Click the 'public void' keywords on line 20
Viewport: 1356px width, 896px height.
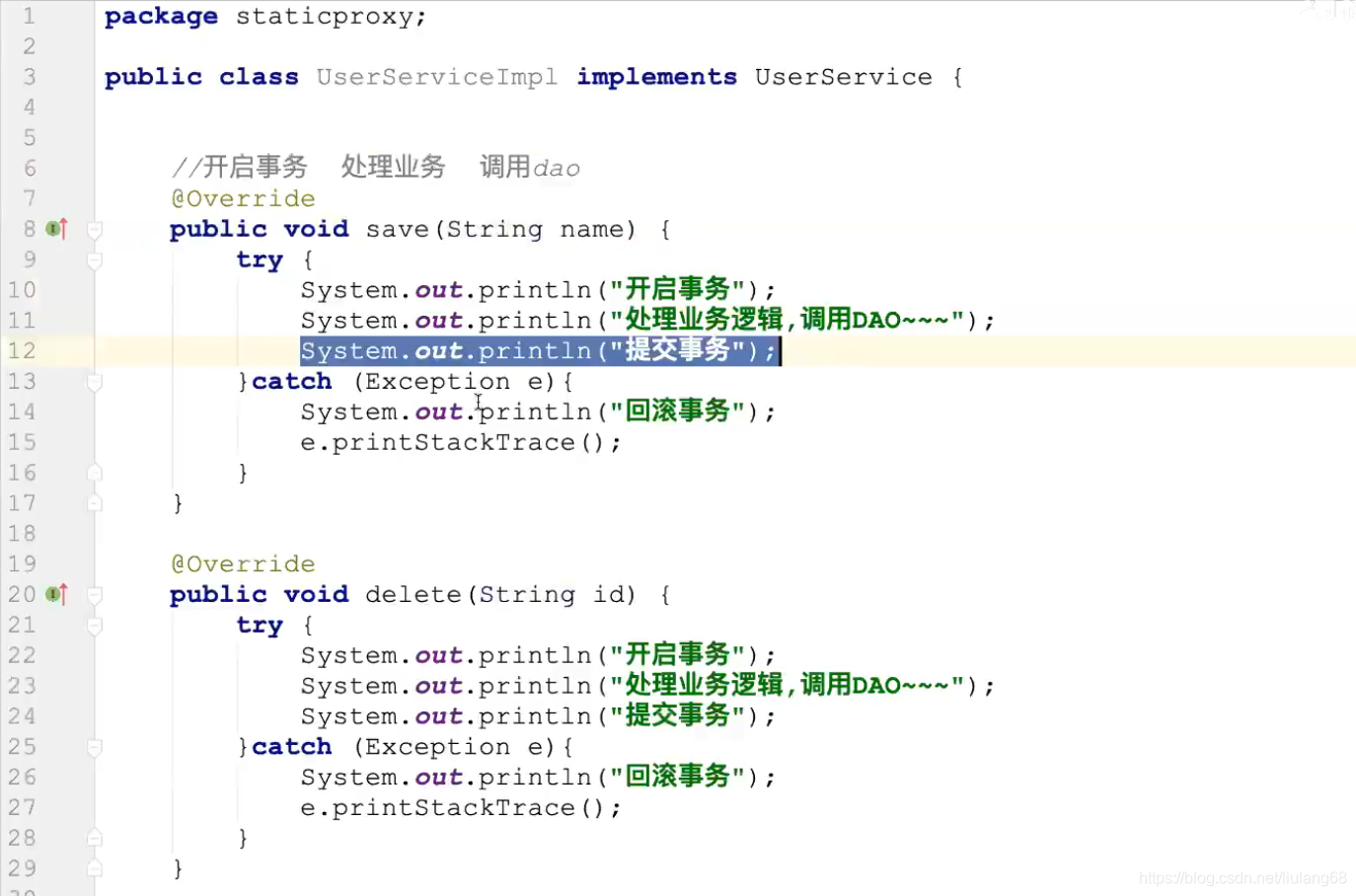point(260,594)
